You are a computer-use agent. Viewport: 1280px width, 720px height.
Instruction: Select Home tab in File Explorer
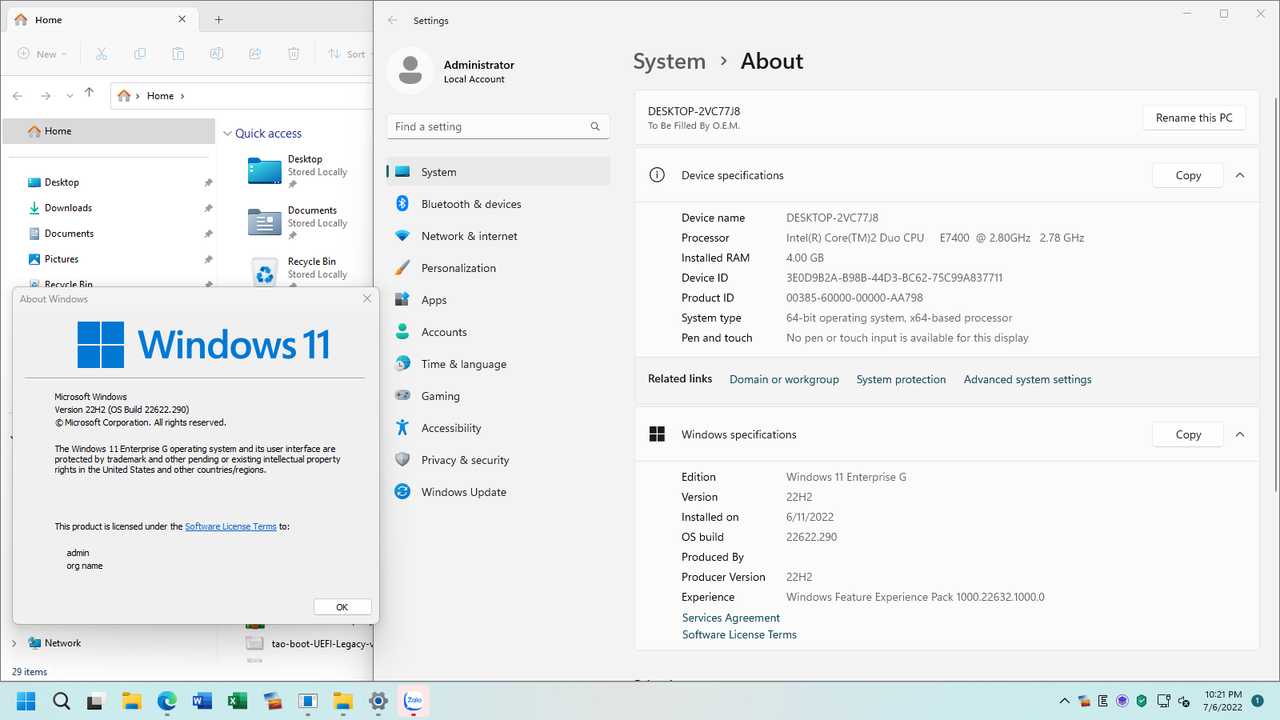point(100,20)
